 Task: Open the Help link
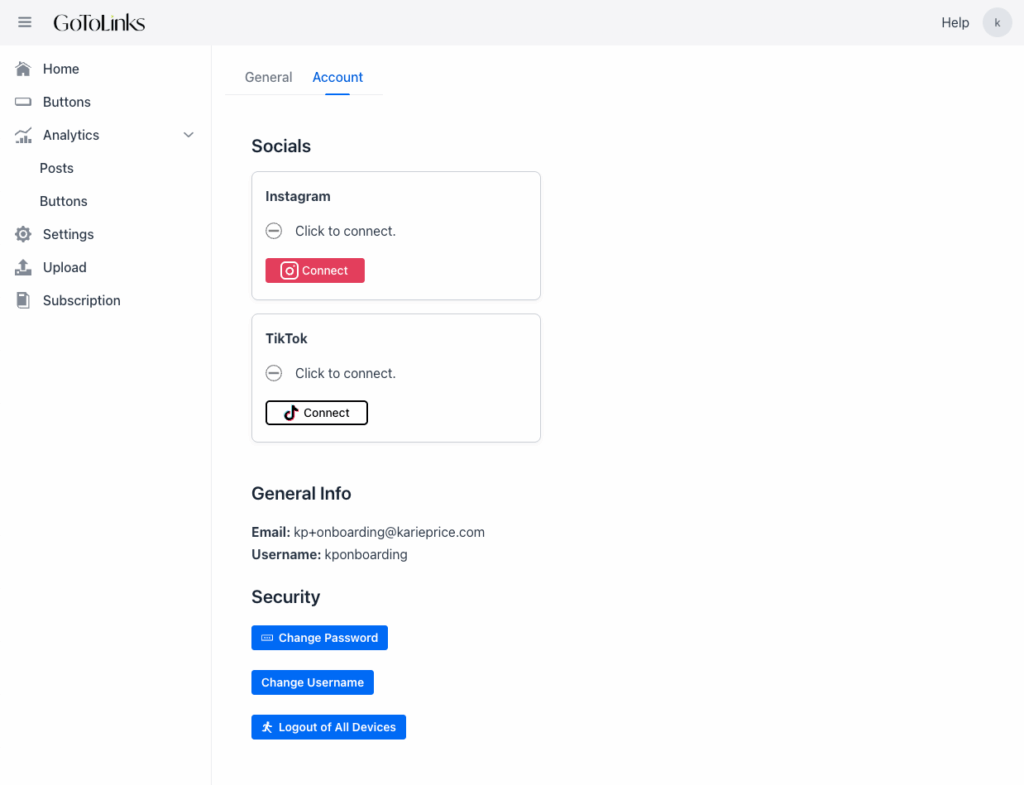[955, 22]
